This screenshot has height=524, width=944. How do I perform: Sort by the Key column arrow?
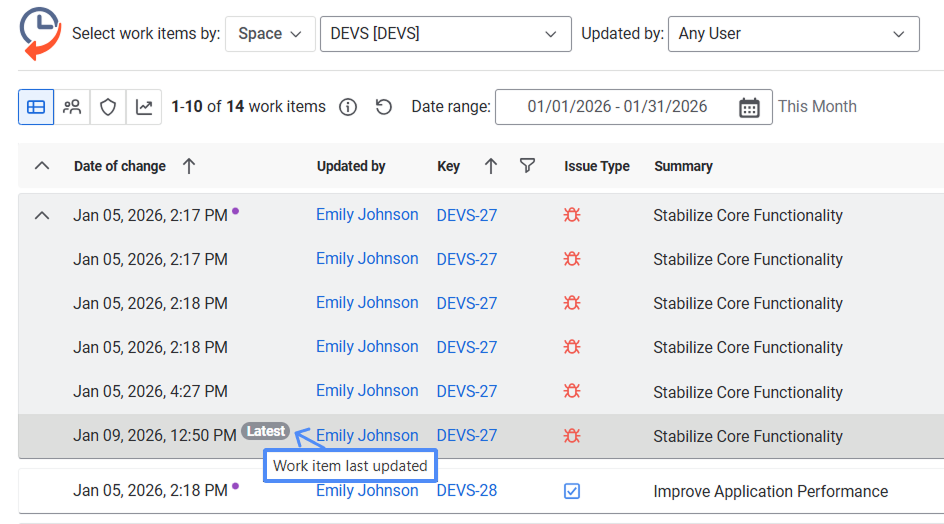click(x=490, y=166)
